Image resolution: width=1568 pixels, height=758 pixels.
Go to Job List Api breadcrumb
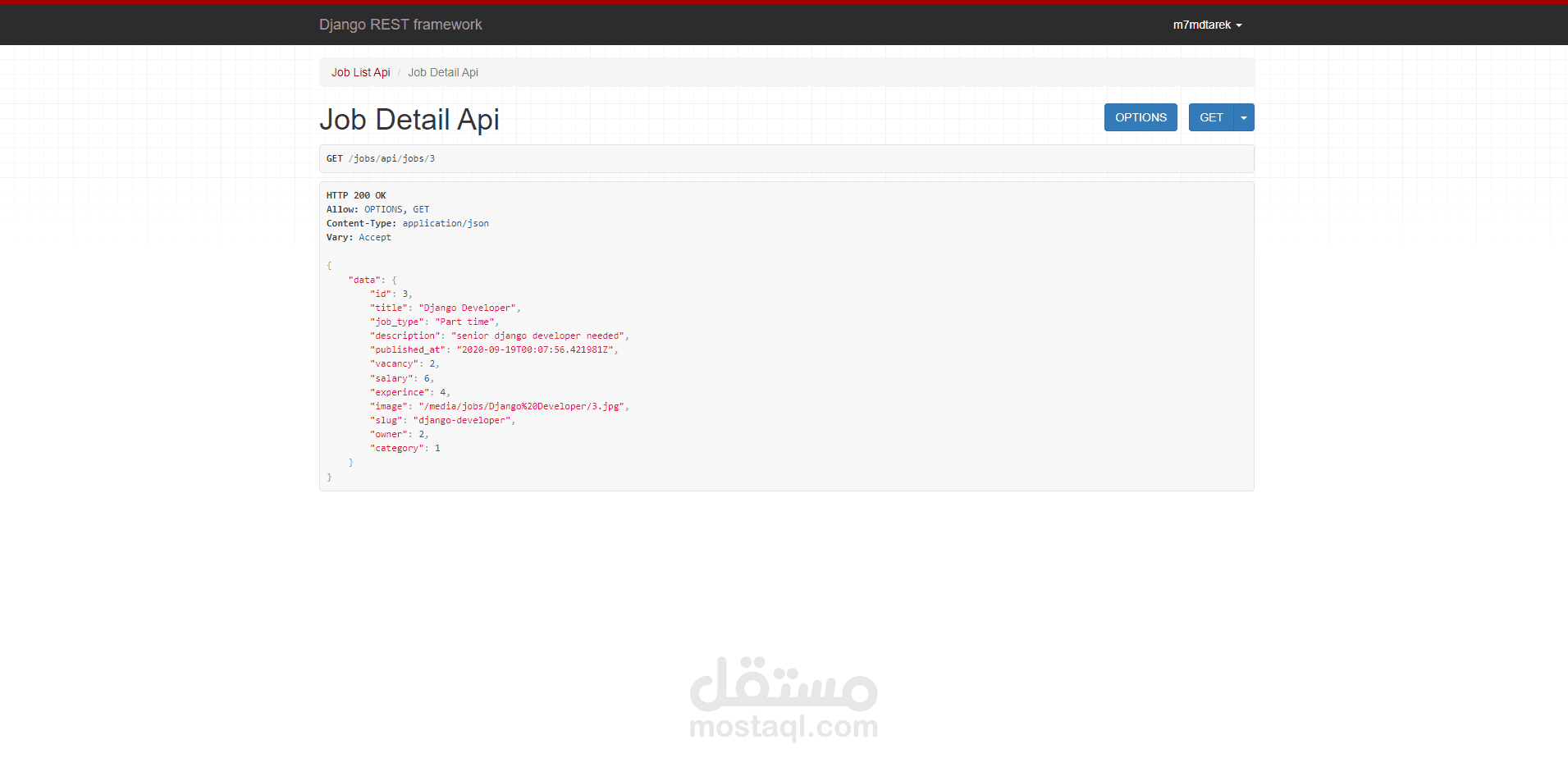coord(361,72)
